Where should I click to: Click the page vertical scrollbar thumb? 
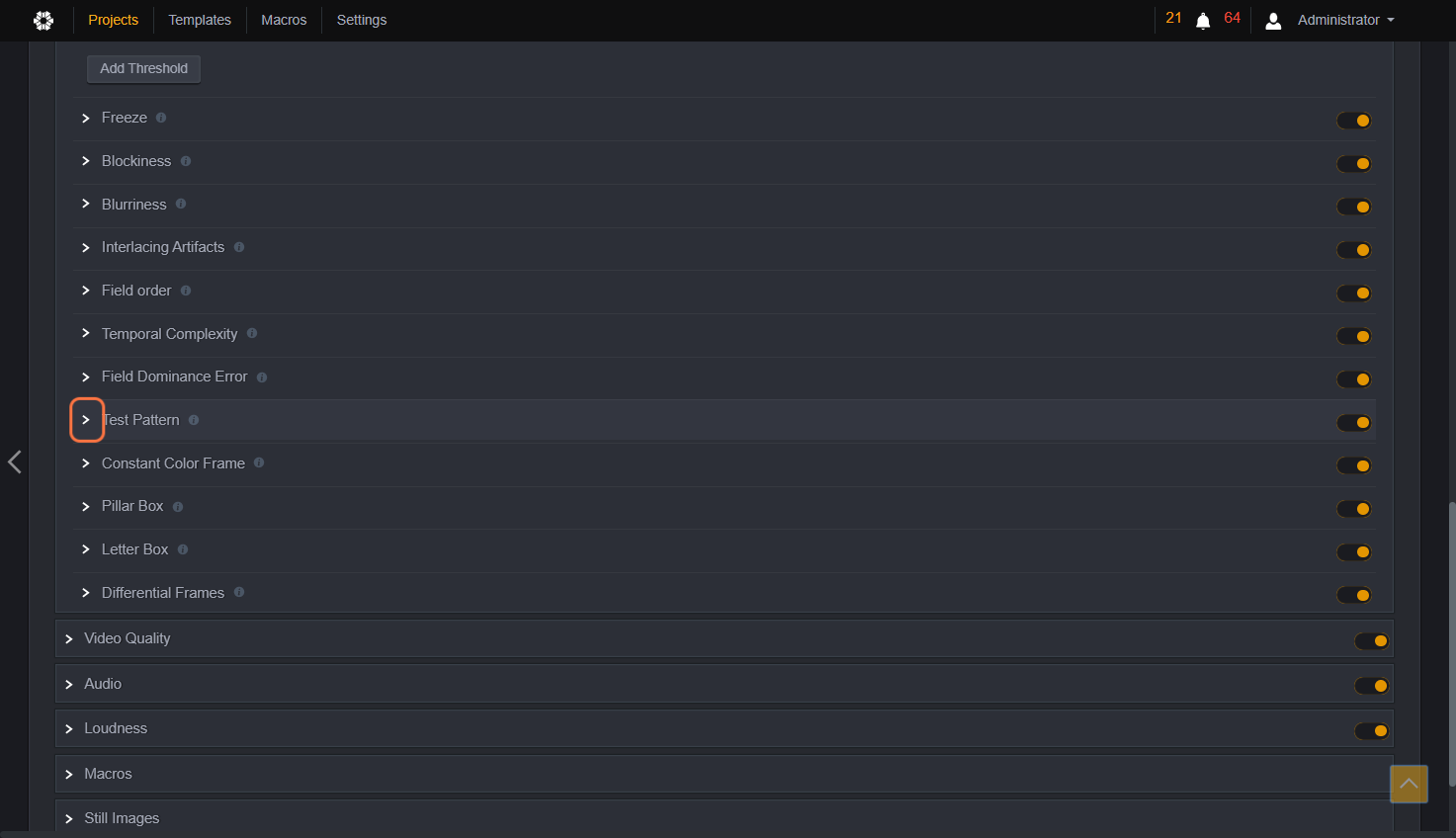[x=1452, y=643]
